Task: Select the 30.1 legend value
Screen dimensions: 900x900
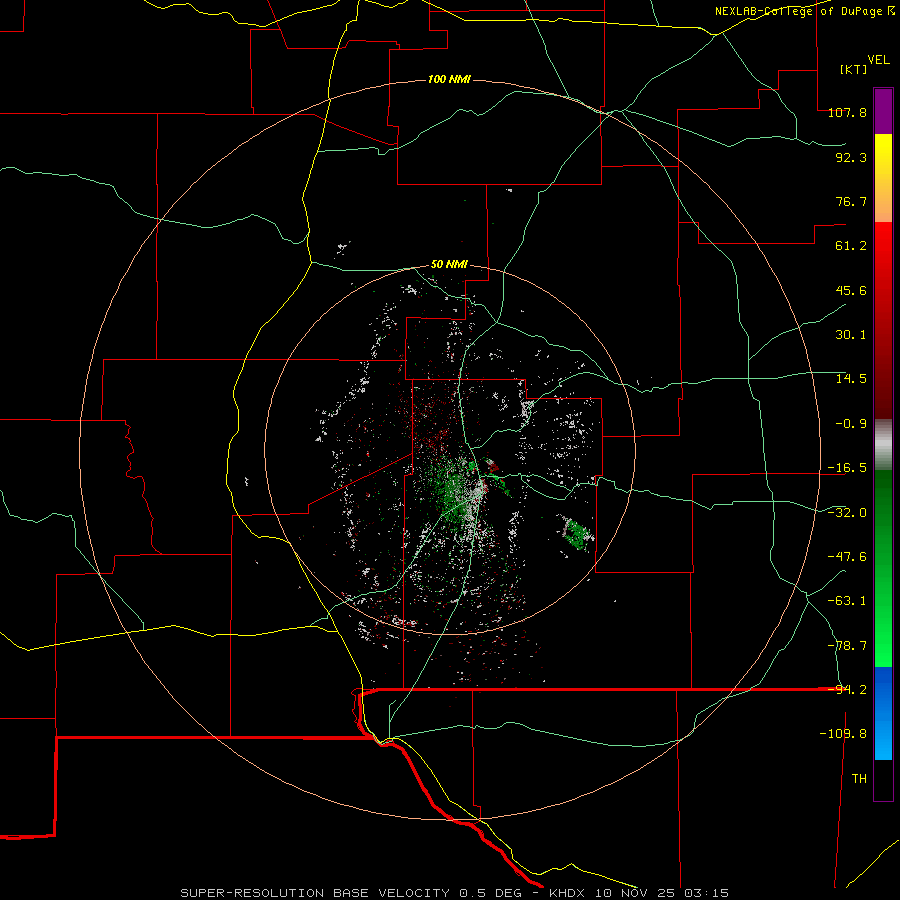Action: pos(851,335)
